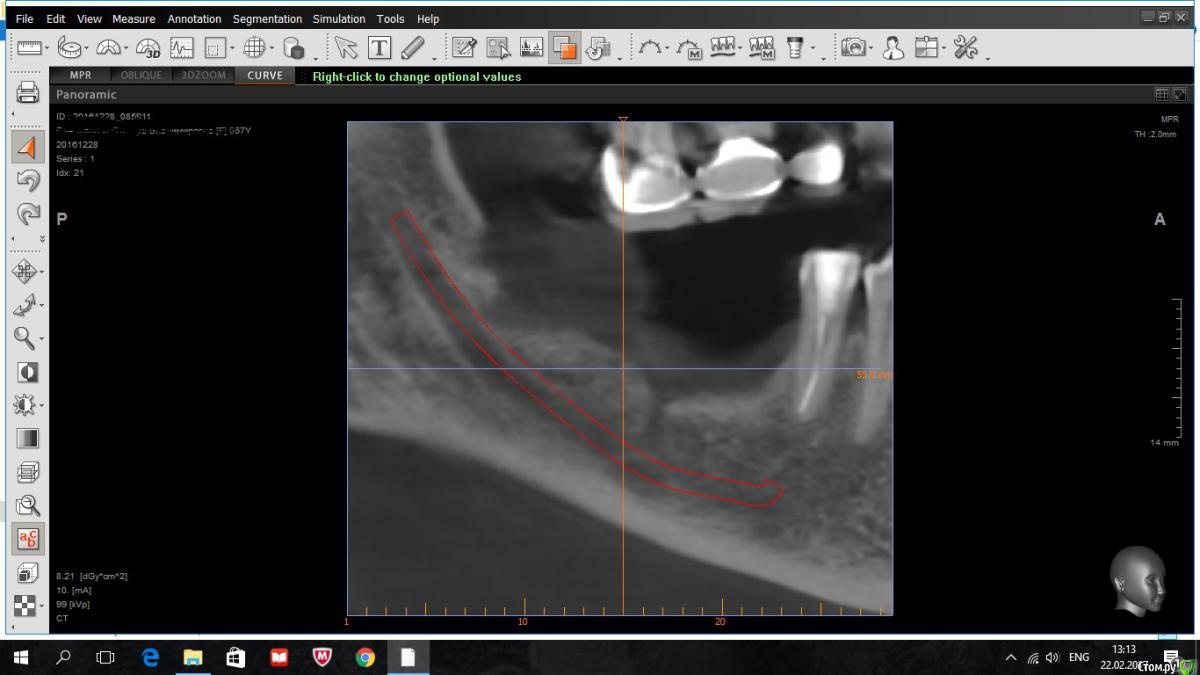
Task: Switch to the MPR tab
Action: coord(80,75)
